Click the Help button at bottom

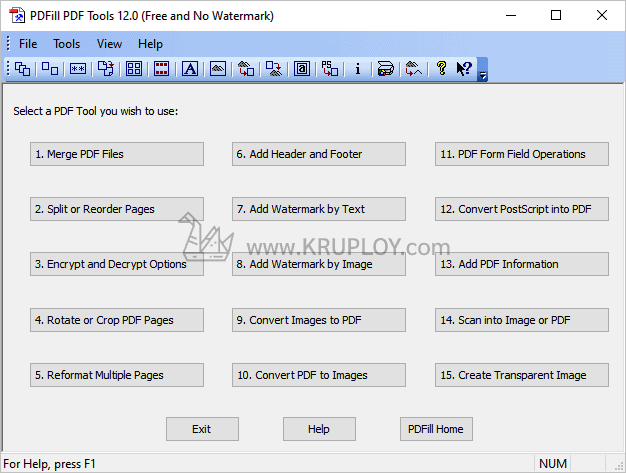319,429
